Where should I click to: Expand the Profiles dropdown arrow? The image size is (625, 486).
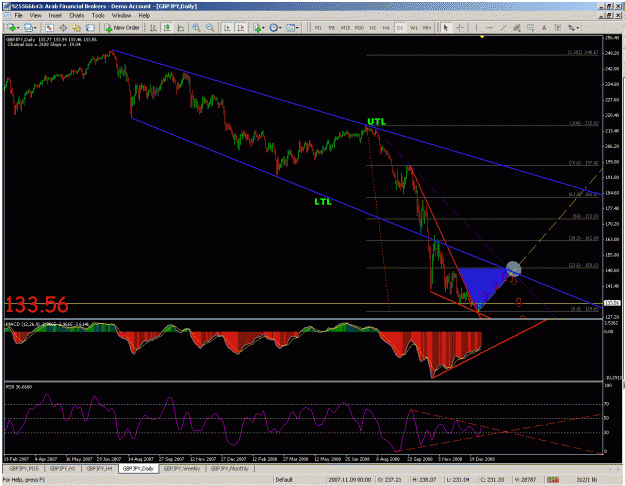click(35, 28)
